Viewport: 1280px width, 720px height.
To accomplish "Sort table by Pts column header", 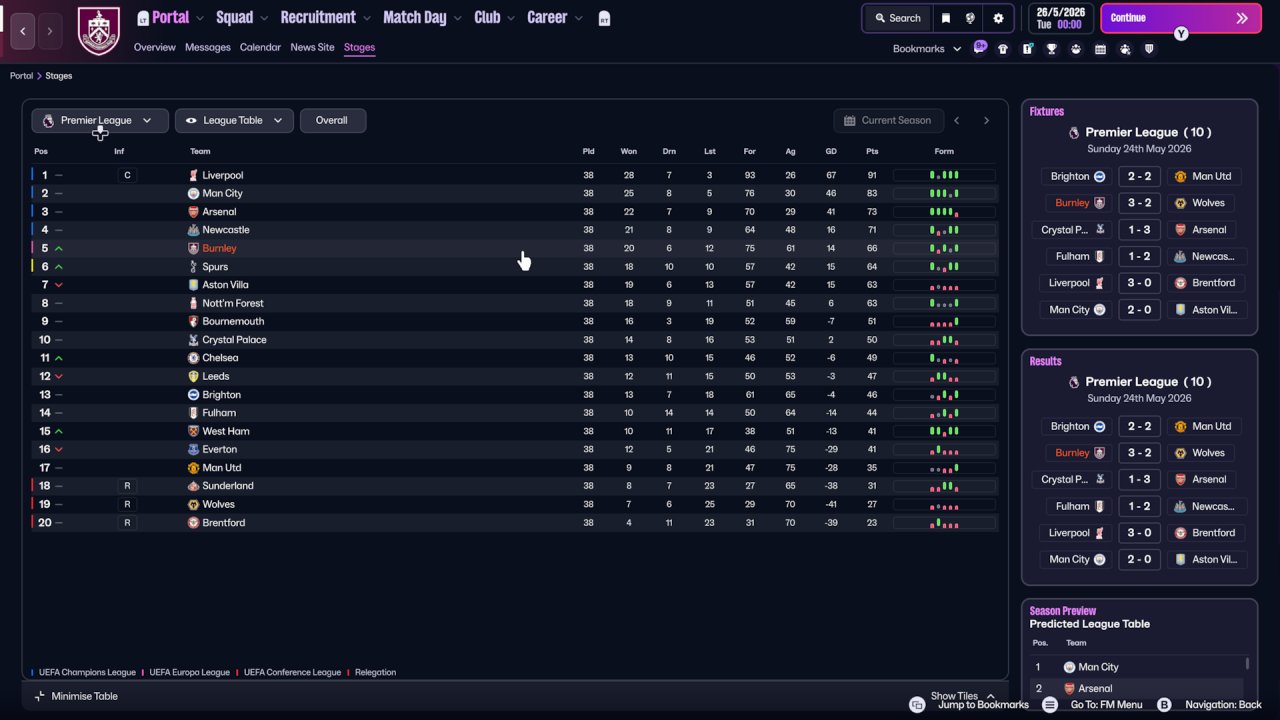I will (872, 151).
